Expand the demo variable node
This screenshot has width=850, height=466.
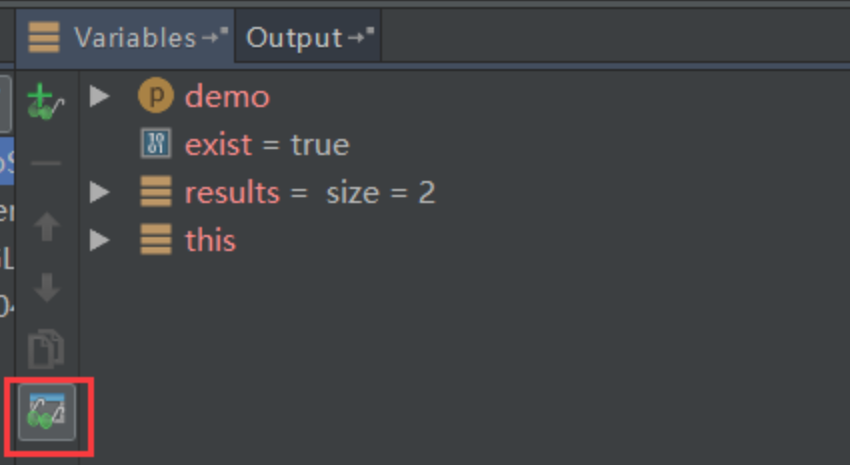[x=100, y=96]
